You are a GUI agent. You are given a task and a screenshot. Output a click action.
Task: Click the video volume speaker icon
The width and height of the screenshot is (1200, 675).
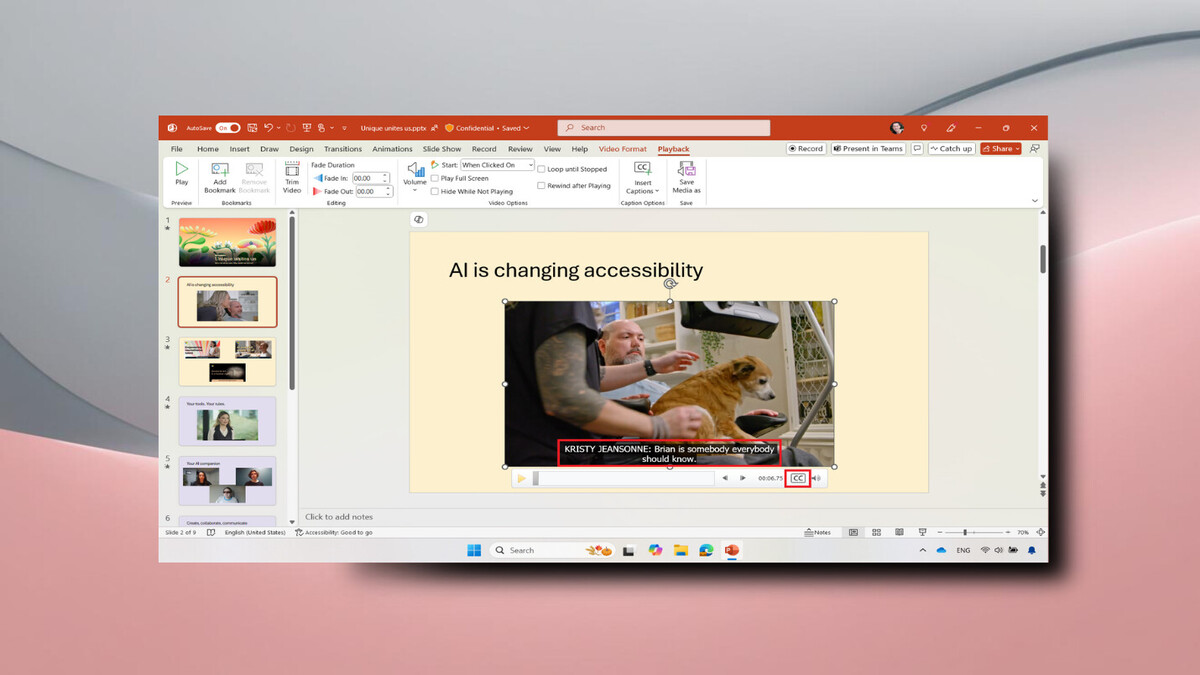(x=816, y=478)
